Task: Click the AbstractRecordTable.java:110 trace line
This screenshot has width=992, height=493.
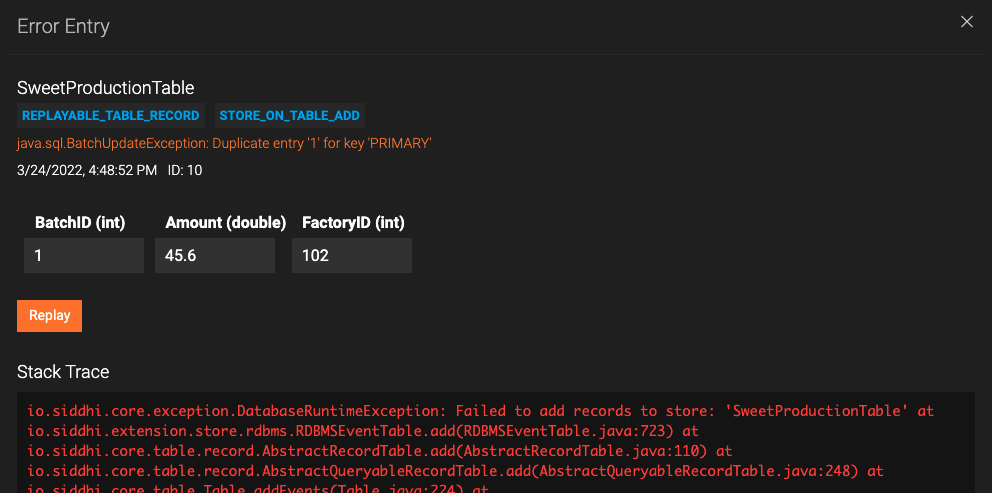Action: 380,451
